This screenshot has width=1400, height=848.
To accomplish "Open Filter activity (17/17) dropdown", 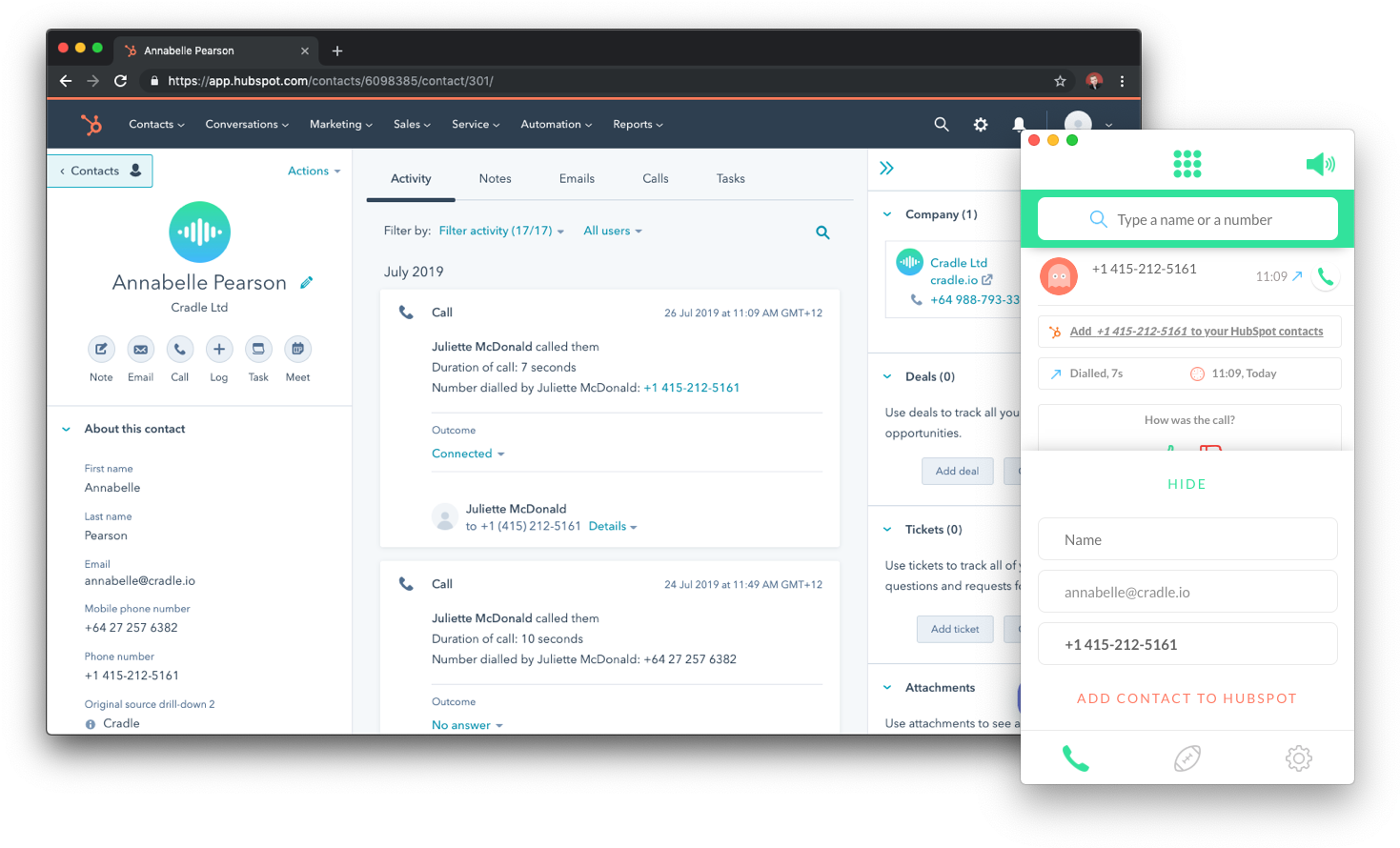I will click(x=501, y=231).
